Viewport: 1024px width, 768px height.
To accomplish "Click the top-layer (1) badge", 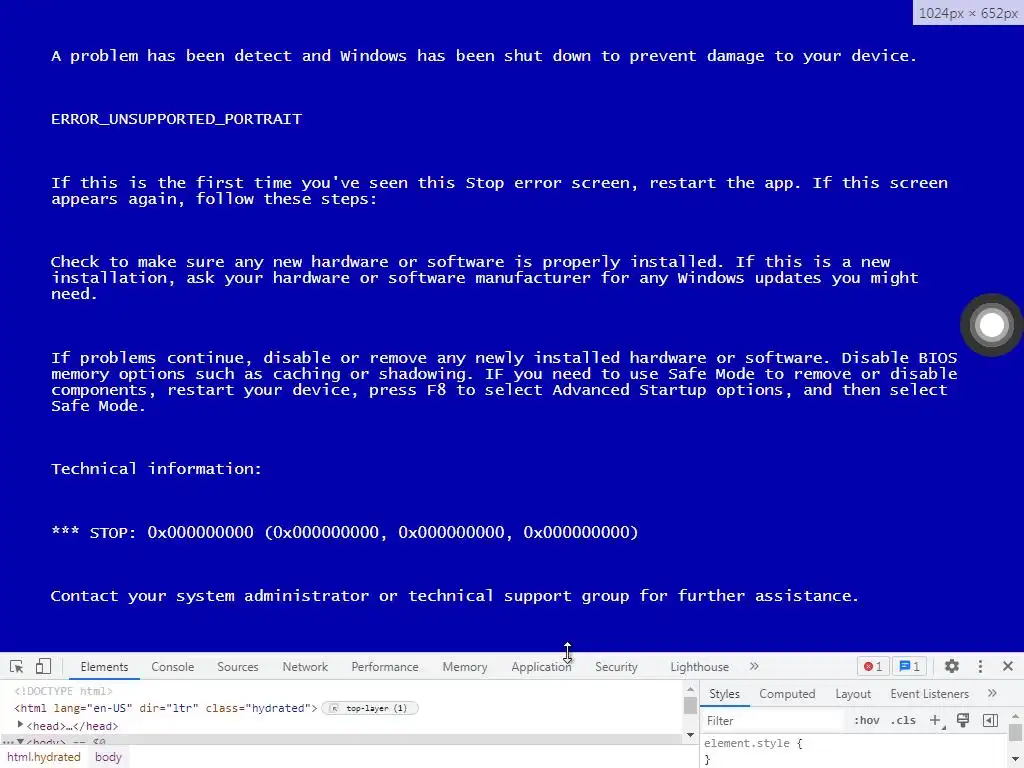I will [x=370, y=708].
